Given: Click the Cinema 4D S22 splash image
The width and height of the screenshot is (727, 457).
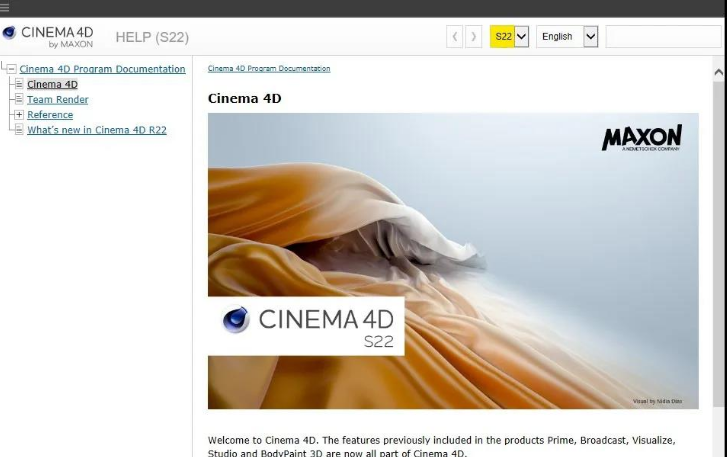Looking at the screenshot, I should coord(453,261).
